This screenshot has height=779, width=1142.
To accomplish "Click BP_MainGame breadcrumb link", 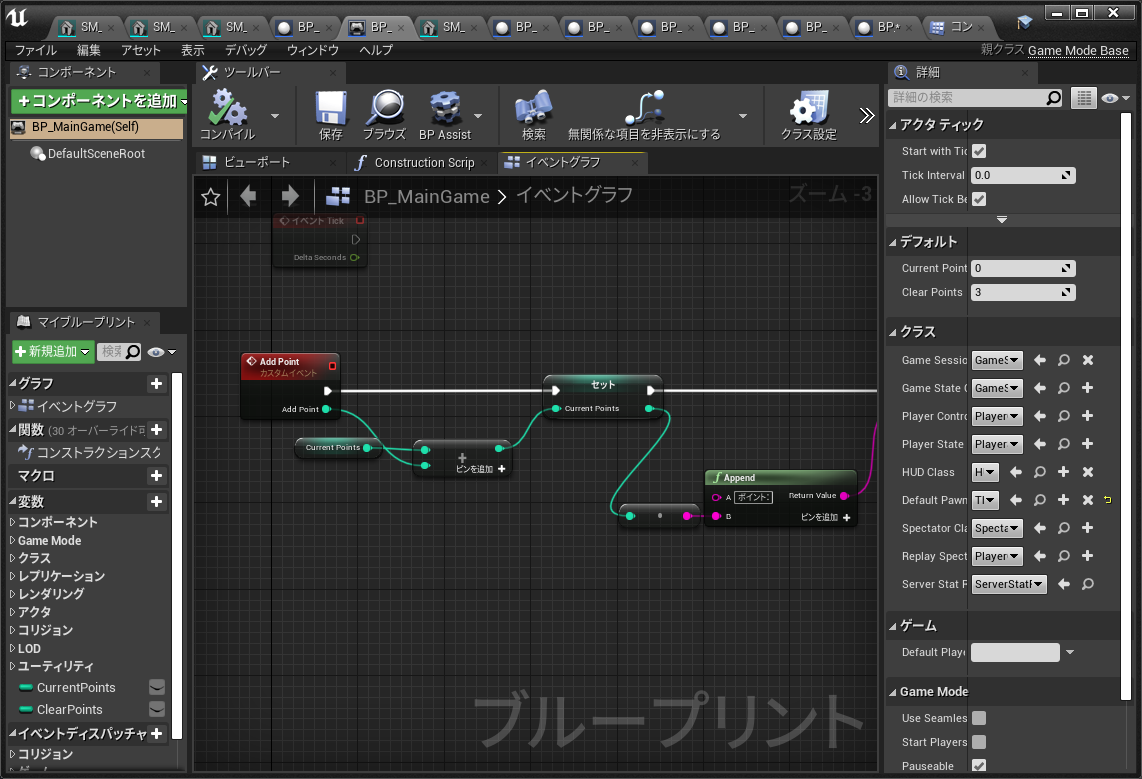I will 426,197.
